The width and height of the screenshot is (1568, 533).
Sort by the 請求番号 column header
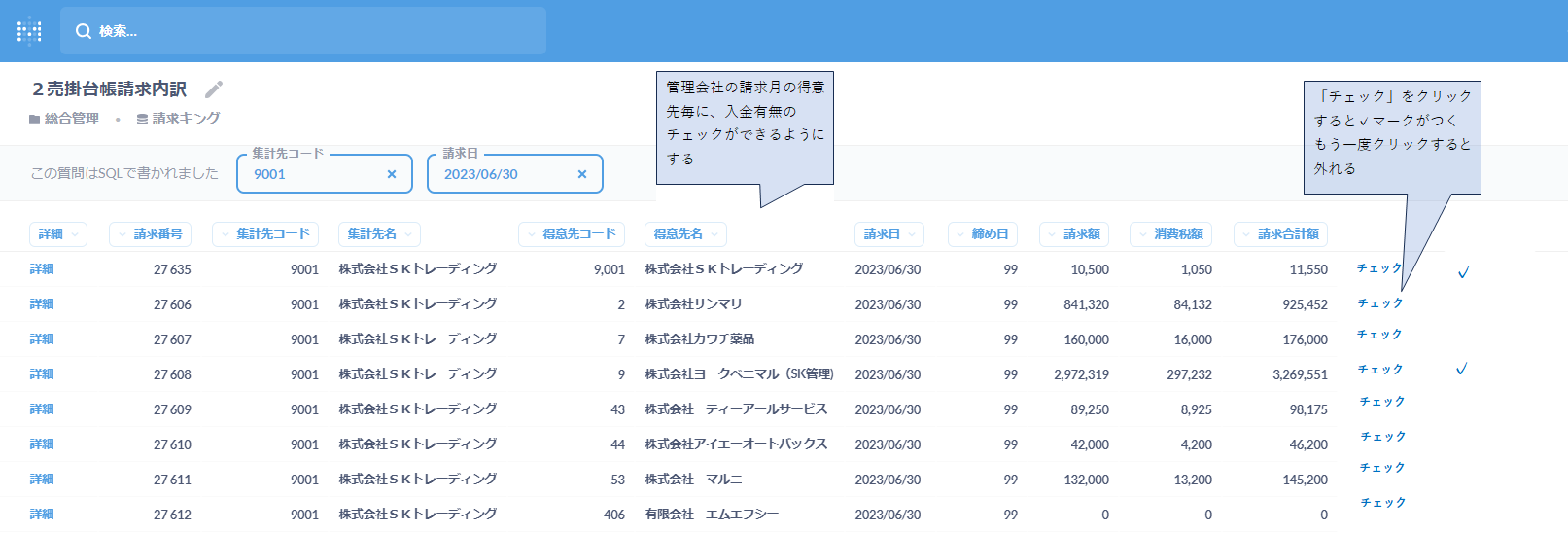(151, 234)
